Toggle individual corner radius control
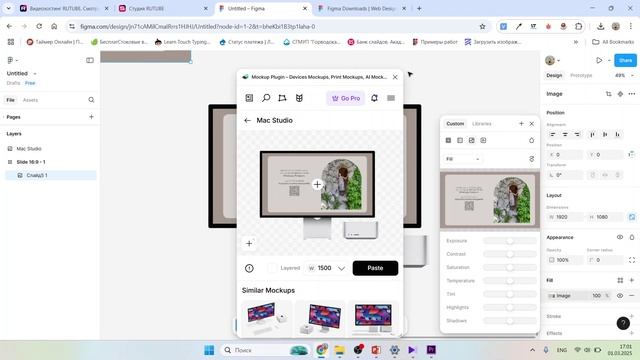Viewport: 640px width, 360px height. [632, 260]
